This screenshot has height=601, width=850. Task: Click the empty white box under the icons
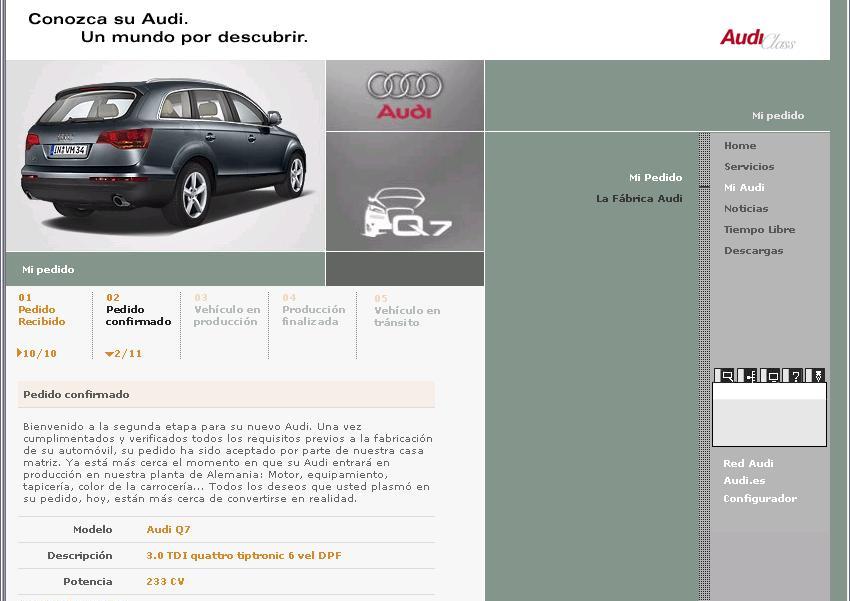click(x=769, y=414)
